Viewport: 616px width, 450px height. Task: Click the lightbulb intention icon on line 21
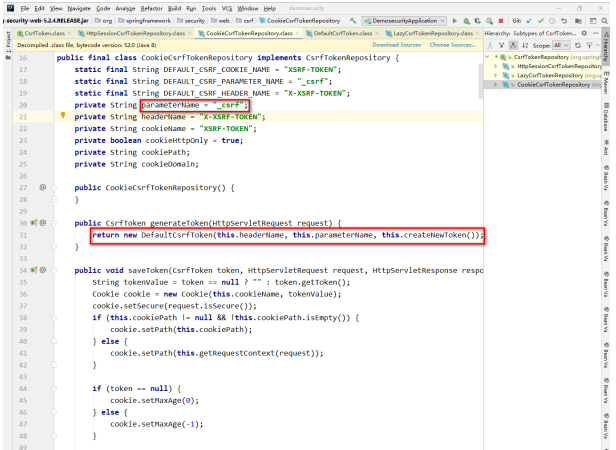pyautogui.click(x=63, y=115)
